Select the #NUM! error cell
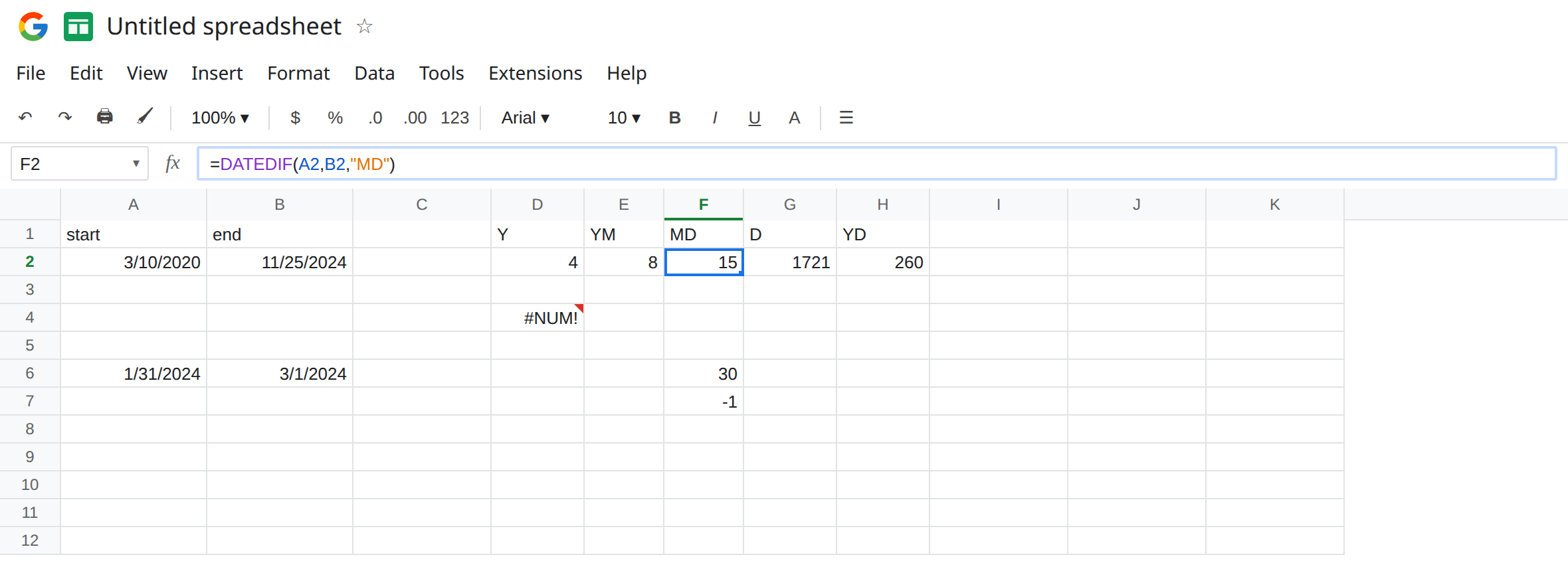1568x563 pixels. pyautogui.click(x=538, y=317)
